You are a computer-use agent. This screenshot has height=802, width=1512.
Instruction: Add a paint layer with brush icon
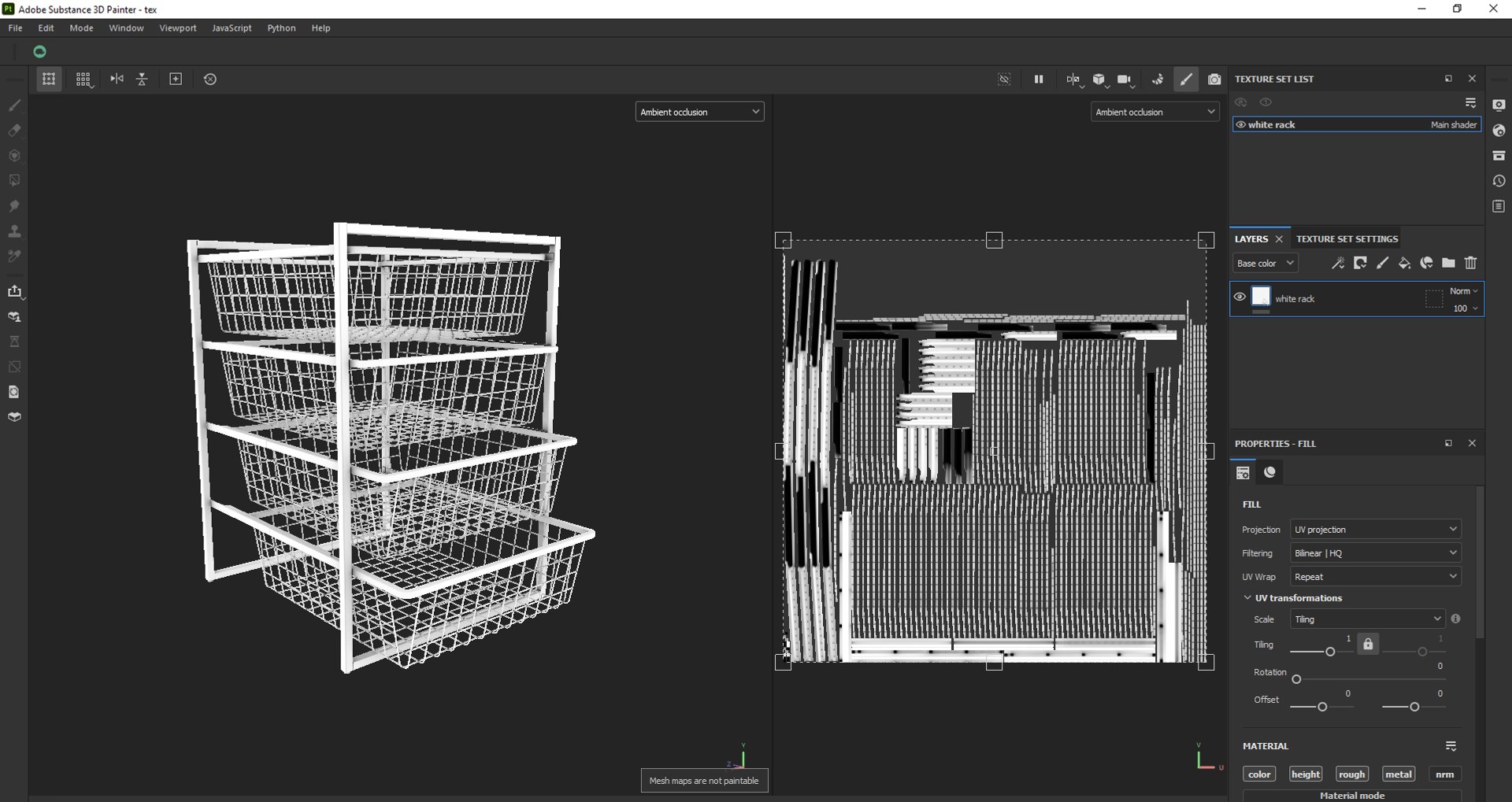click(x=1382, y=263)
